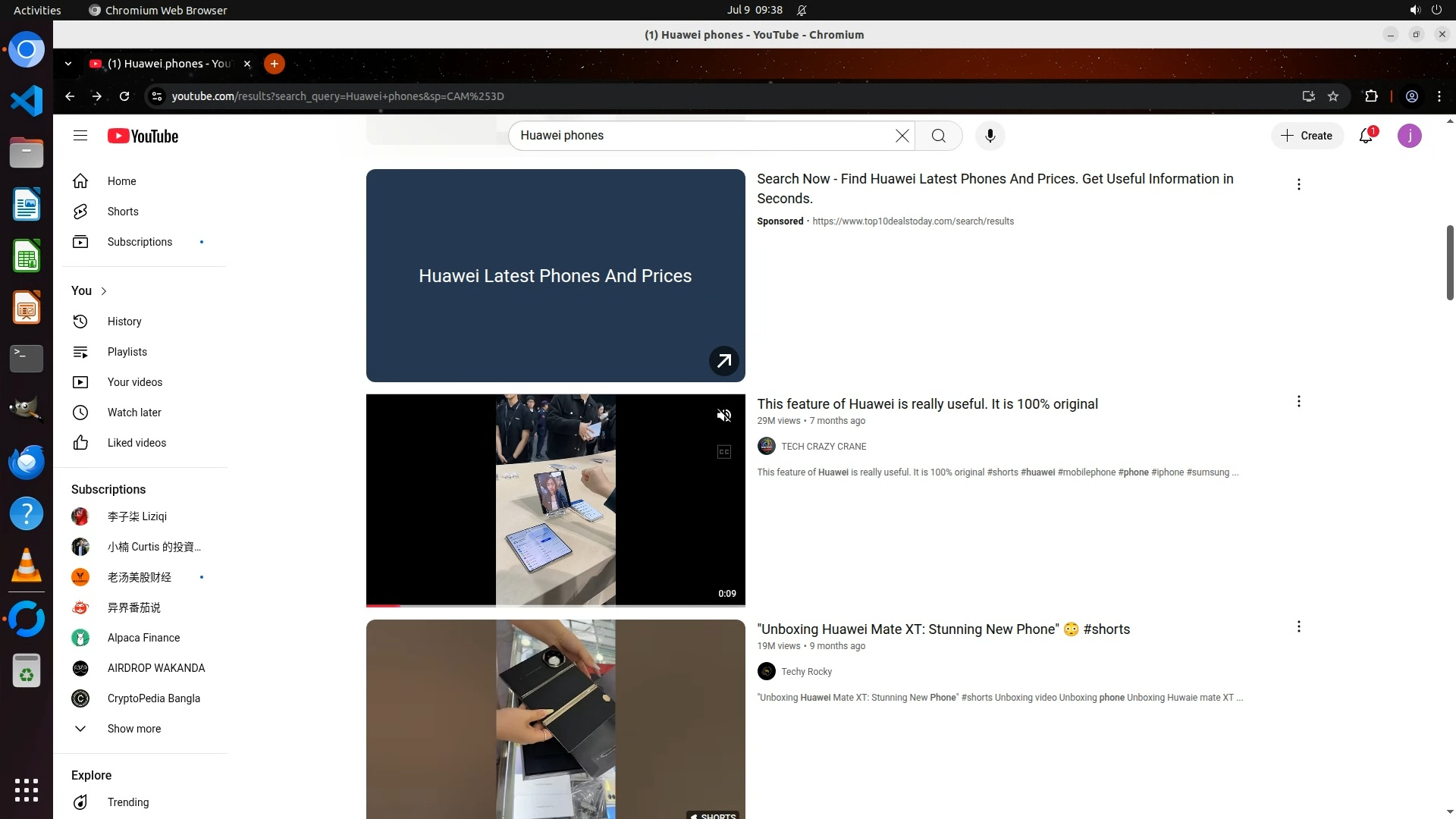Viewport: 1456px width, 819px height.
Task: Expand Show more subscriptions
Action: click(133, 729)
